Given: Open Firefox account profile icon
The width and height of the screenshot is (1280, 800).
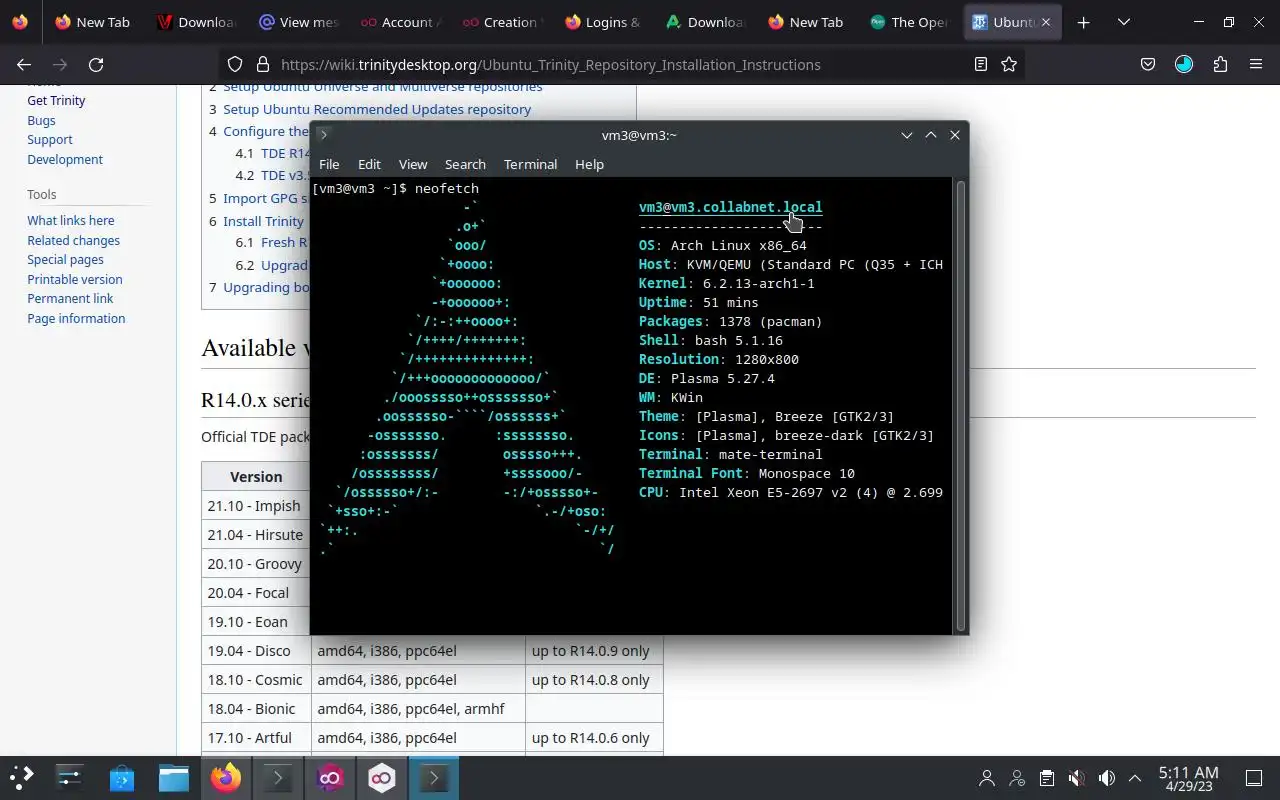Looking at the screenshot, I should click(x=1184, y=64).
